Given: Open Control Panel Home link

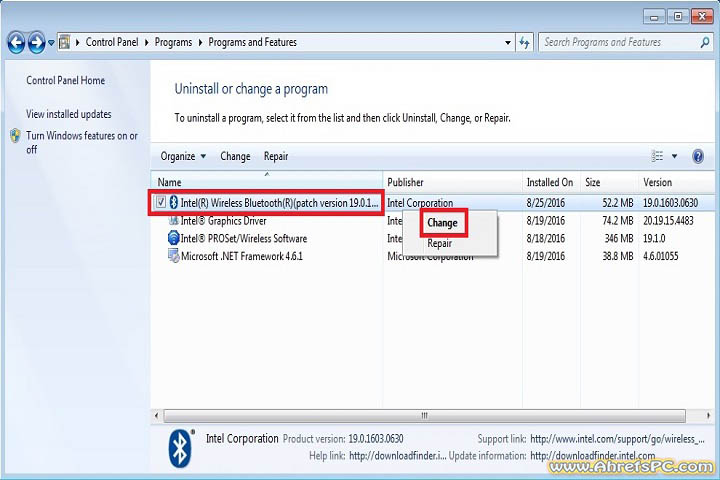Looking at the screenshot, I should pos(65,80).
